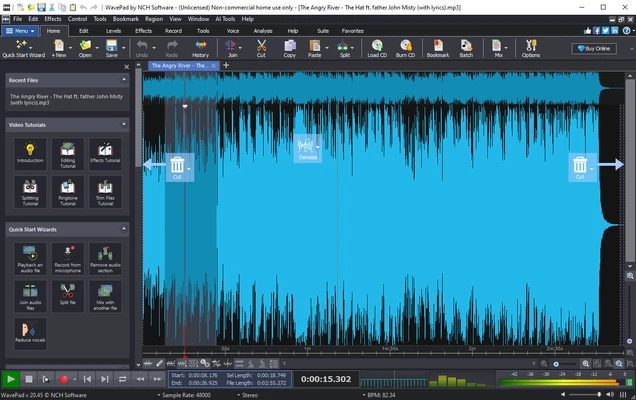
Task: Add a Bookmark
Action: coord(438,49)
